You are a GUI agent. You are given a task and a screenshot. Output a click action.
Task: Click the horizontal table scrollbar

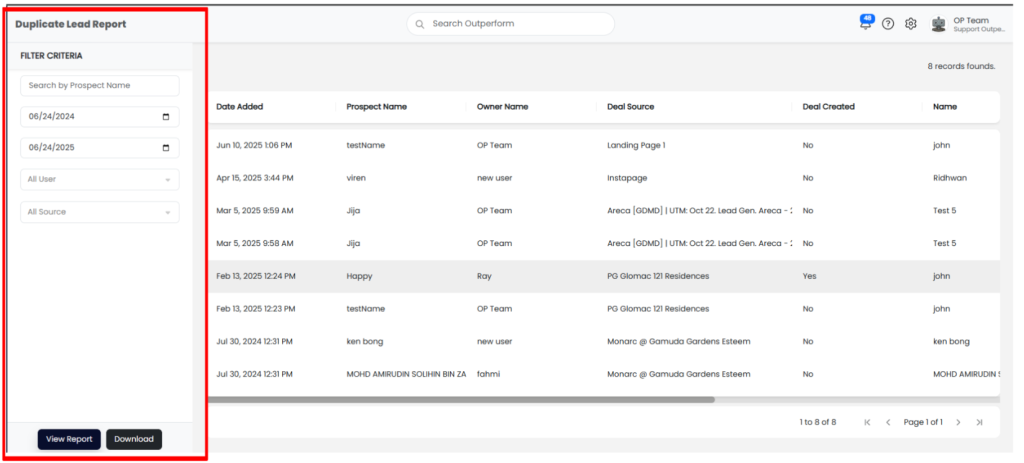(460, 399)
